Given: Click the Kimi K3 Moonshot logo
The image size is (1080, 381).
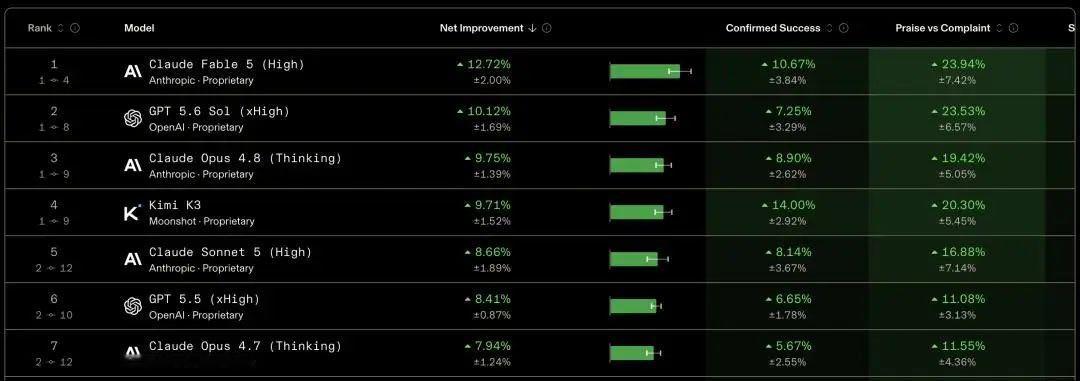Looking at the screenshot, I should [132, 212].
